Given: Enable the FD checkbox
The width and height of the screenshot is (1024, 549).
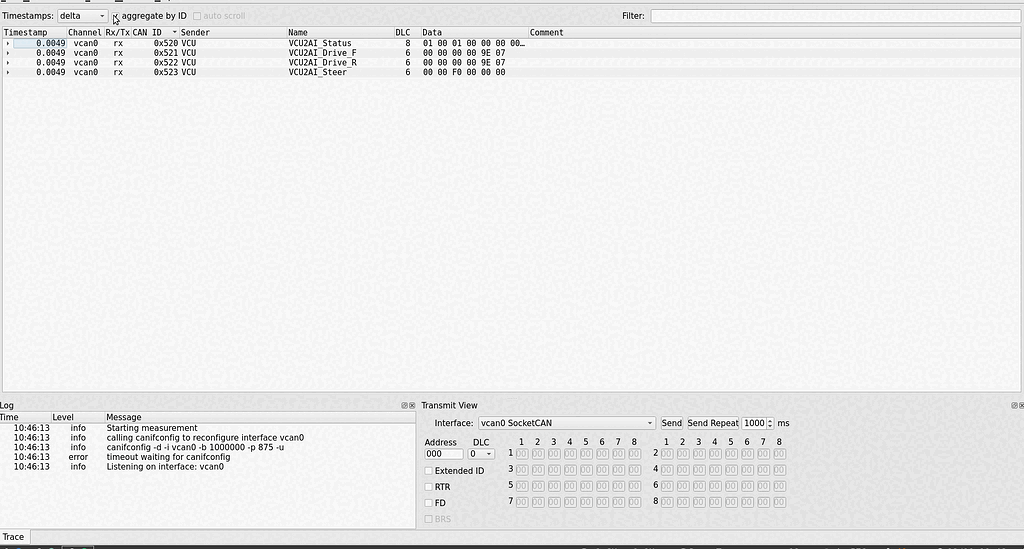Looking at the screenshot, I should (x=429, y=503).
